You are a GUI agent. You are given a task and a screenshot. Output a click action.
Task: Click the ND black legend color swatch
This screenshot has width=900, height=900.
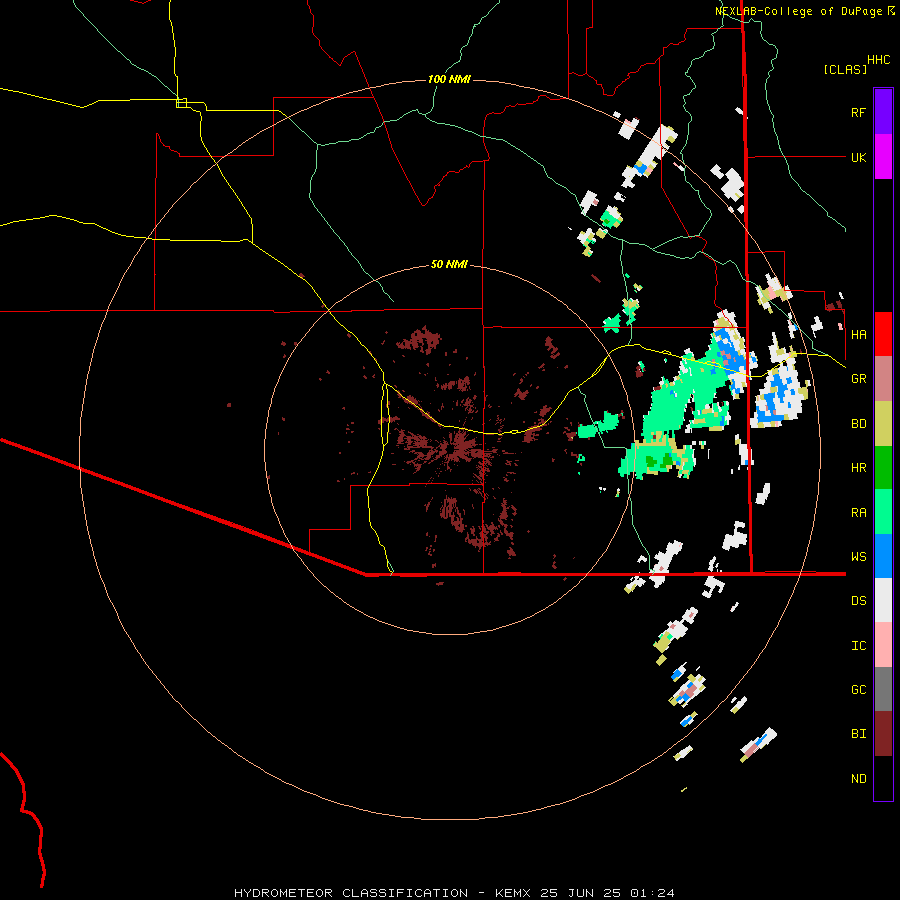[x=883, y=778]
